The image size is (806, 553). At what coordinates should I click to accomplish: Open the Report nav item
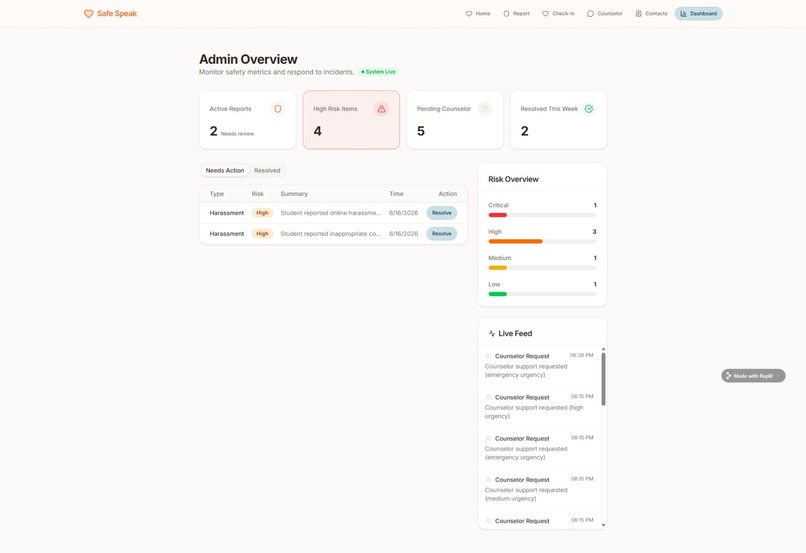(516, 14)
